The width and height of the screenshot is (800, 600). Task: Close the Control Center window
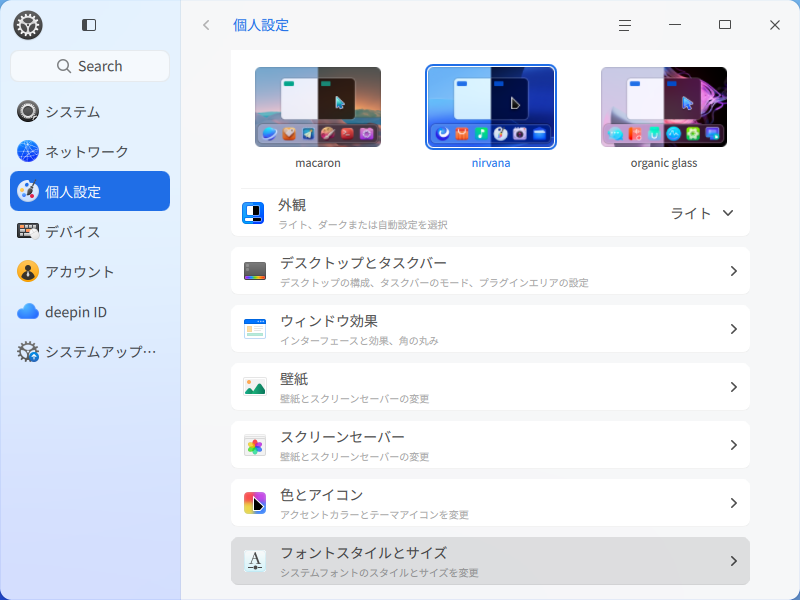[774, 25]
